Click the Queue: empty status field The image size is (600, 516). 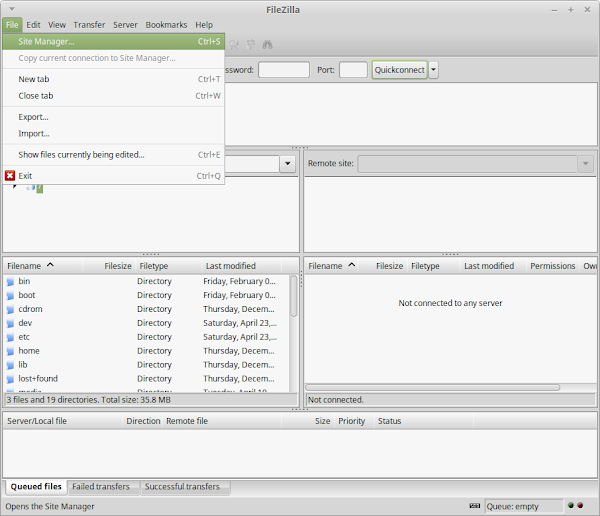(523, 506)
